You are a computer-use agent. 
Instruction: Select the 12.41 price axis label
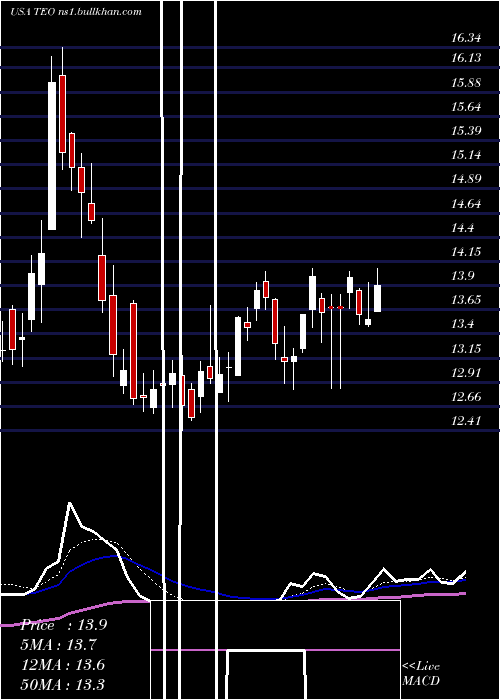pos(466,421)
